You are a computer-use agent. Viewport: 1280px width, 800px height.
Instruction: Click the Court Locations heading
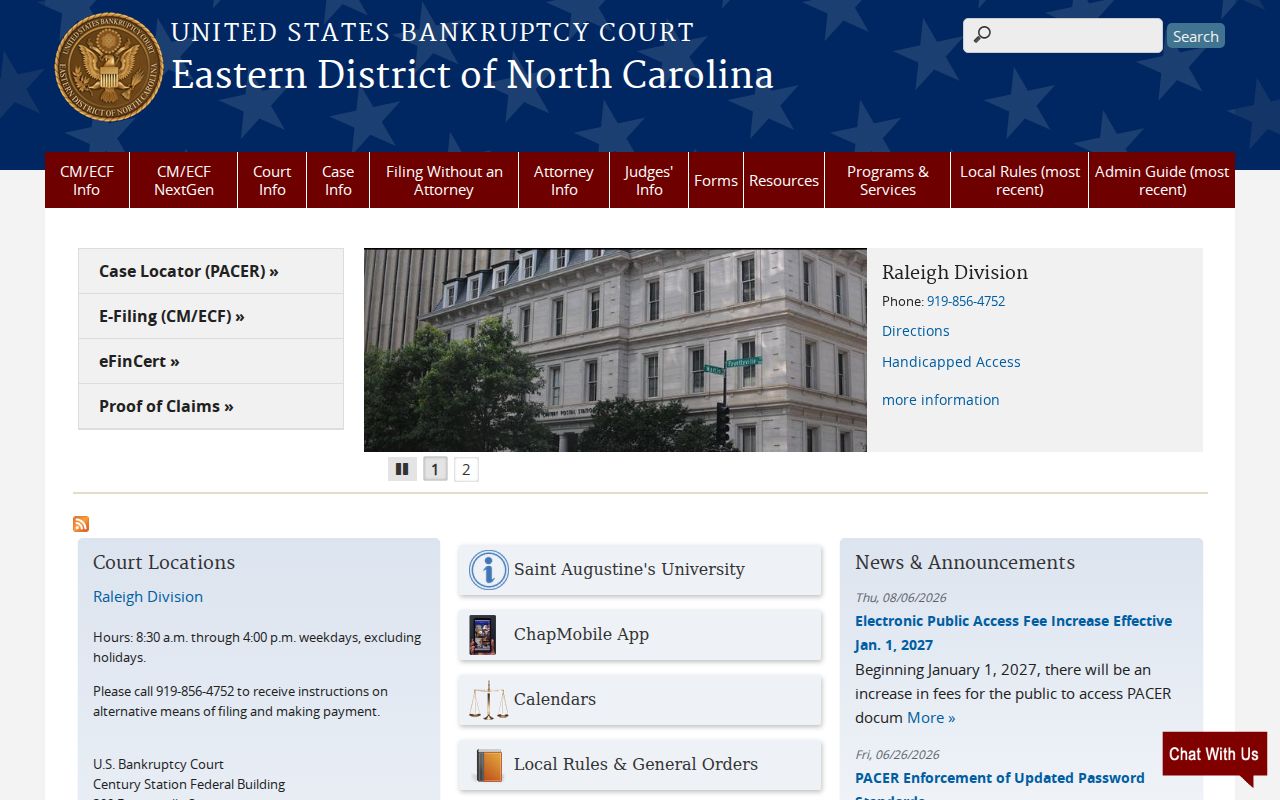coord(164,562)
